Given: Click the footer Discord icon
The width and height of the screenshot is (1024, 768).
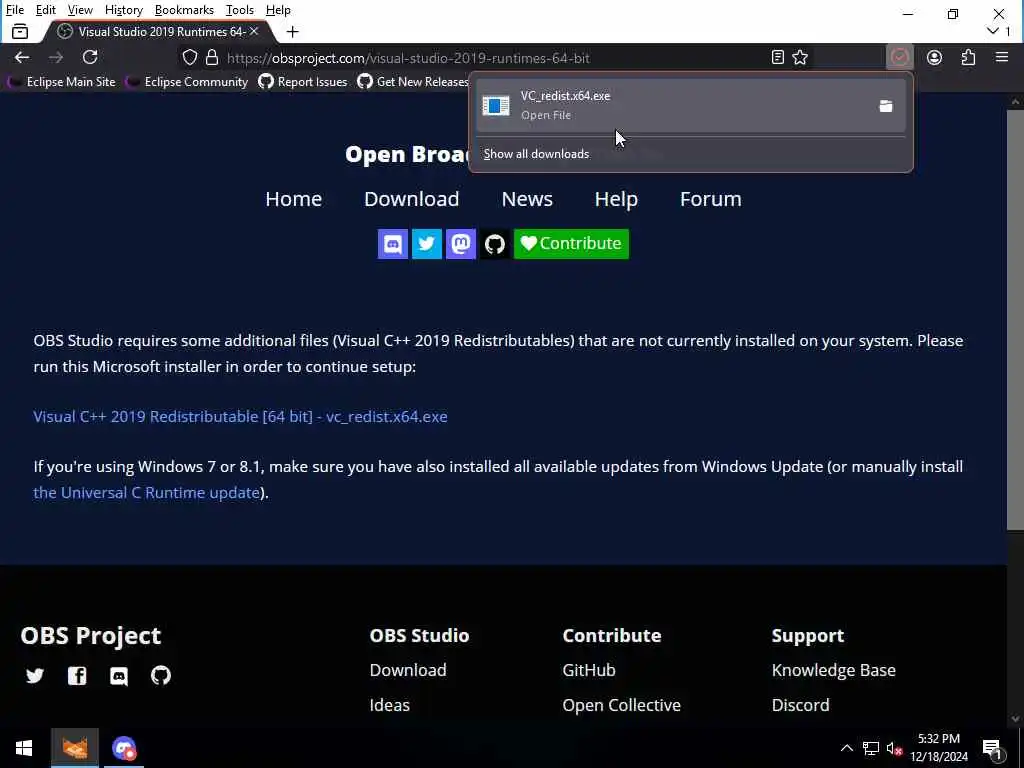Looking at the screenshot, I should [x=119, y=675].
